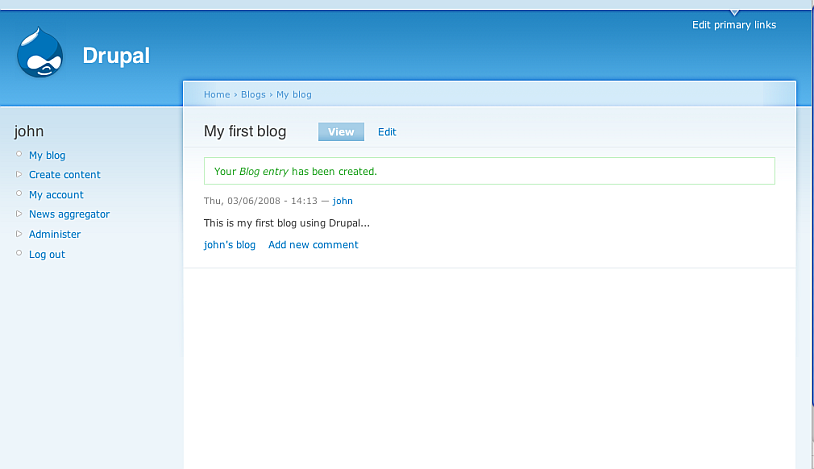Expand the triangle beside Create content

[x=19, y=174]
